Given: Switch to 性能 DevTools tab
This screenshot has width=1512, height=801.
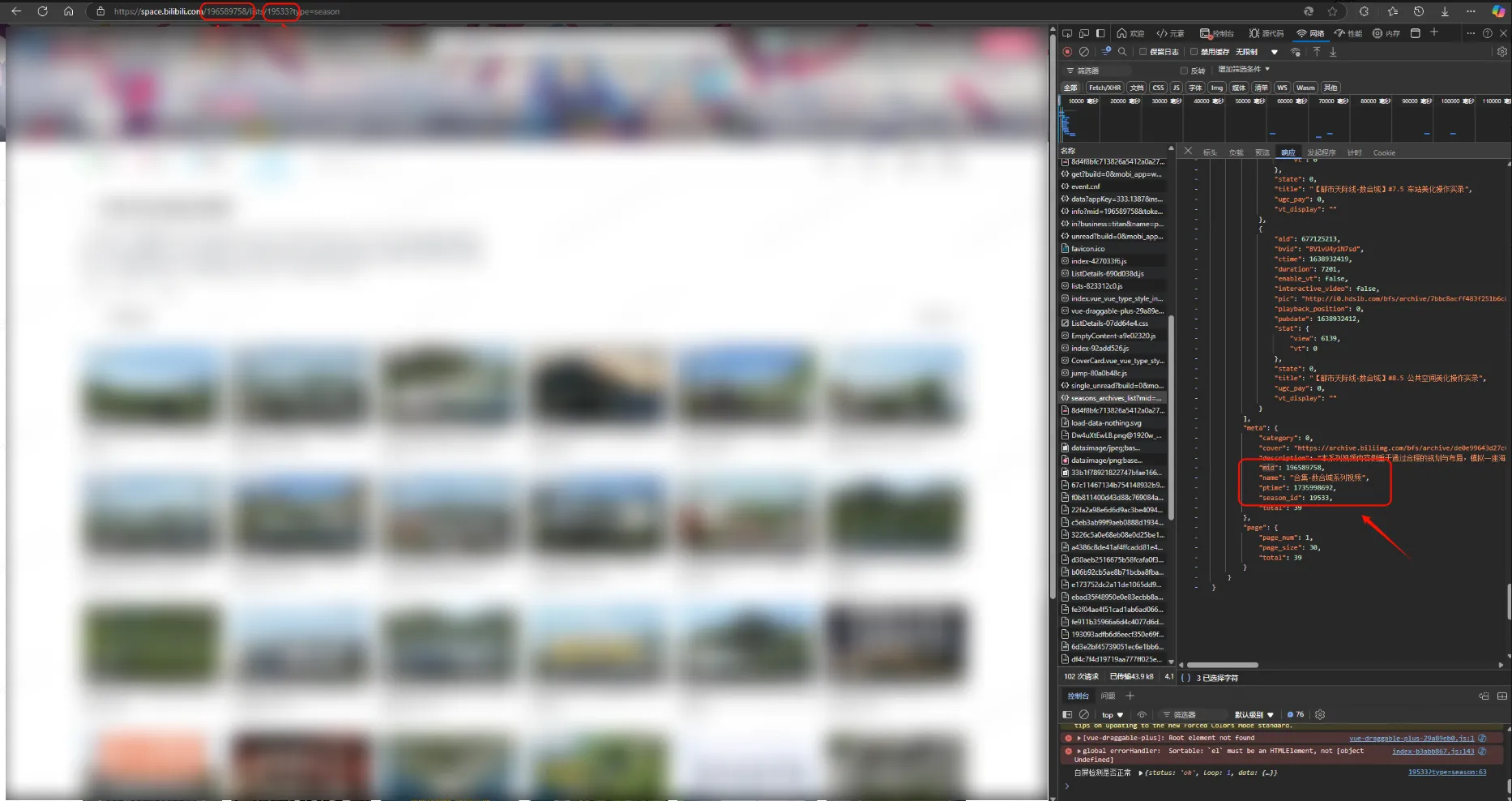Looking at the screenshot, I should [1348, 33].
